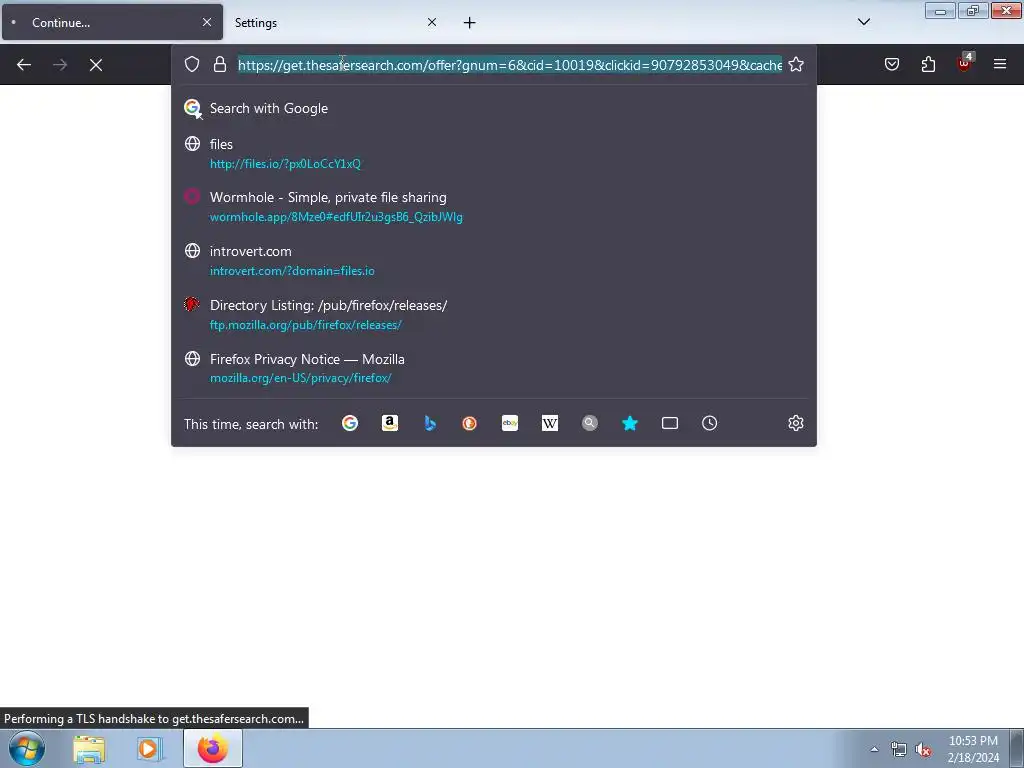1024x768 pixels.
Task: Open the Windows Start menu
Action: click(27, 748)
